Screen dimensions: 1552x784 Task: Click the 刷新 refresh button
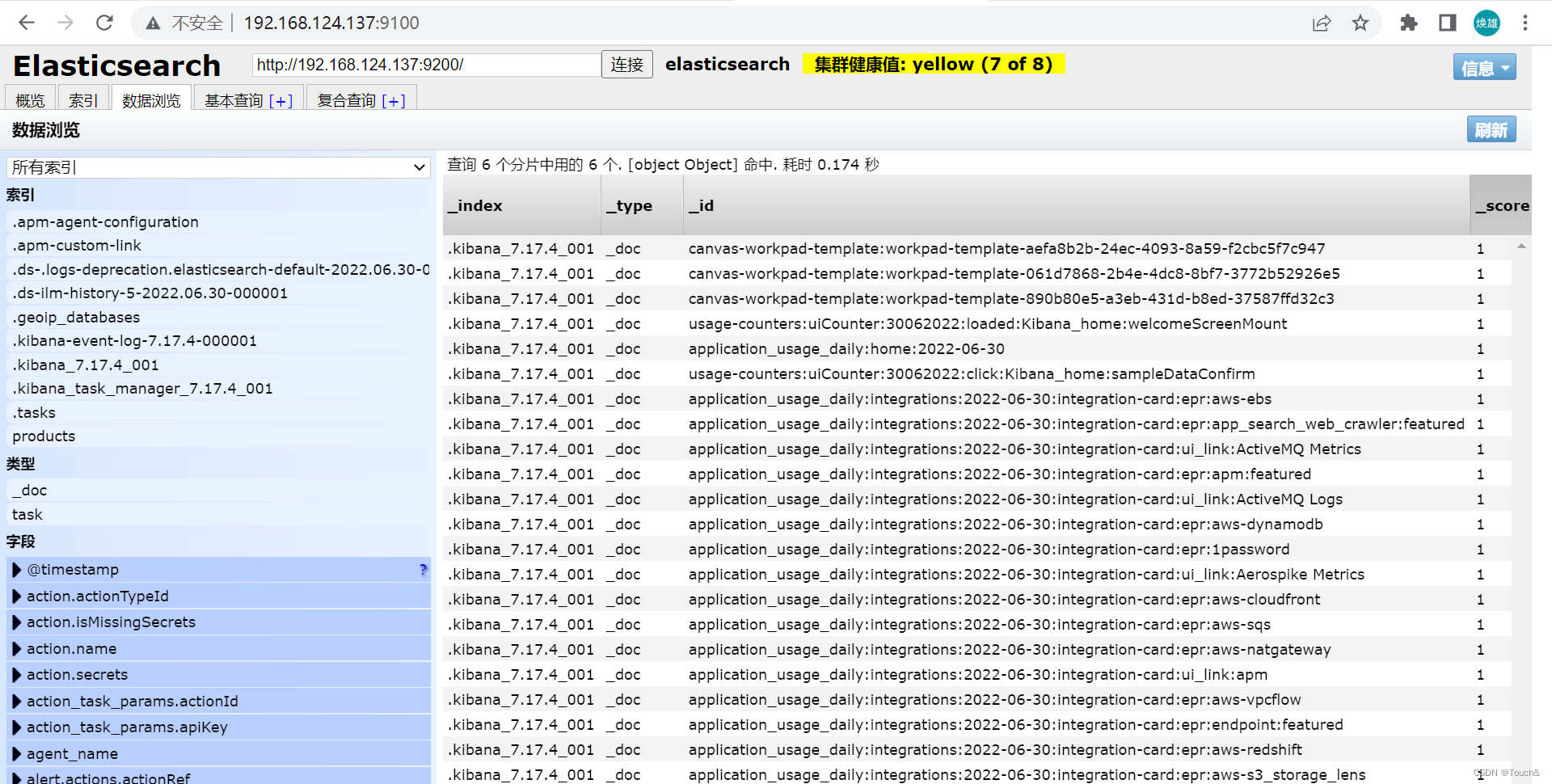tap(1491, 129)
